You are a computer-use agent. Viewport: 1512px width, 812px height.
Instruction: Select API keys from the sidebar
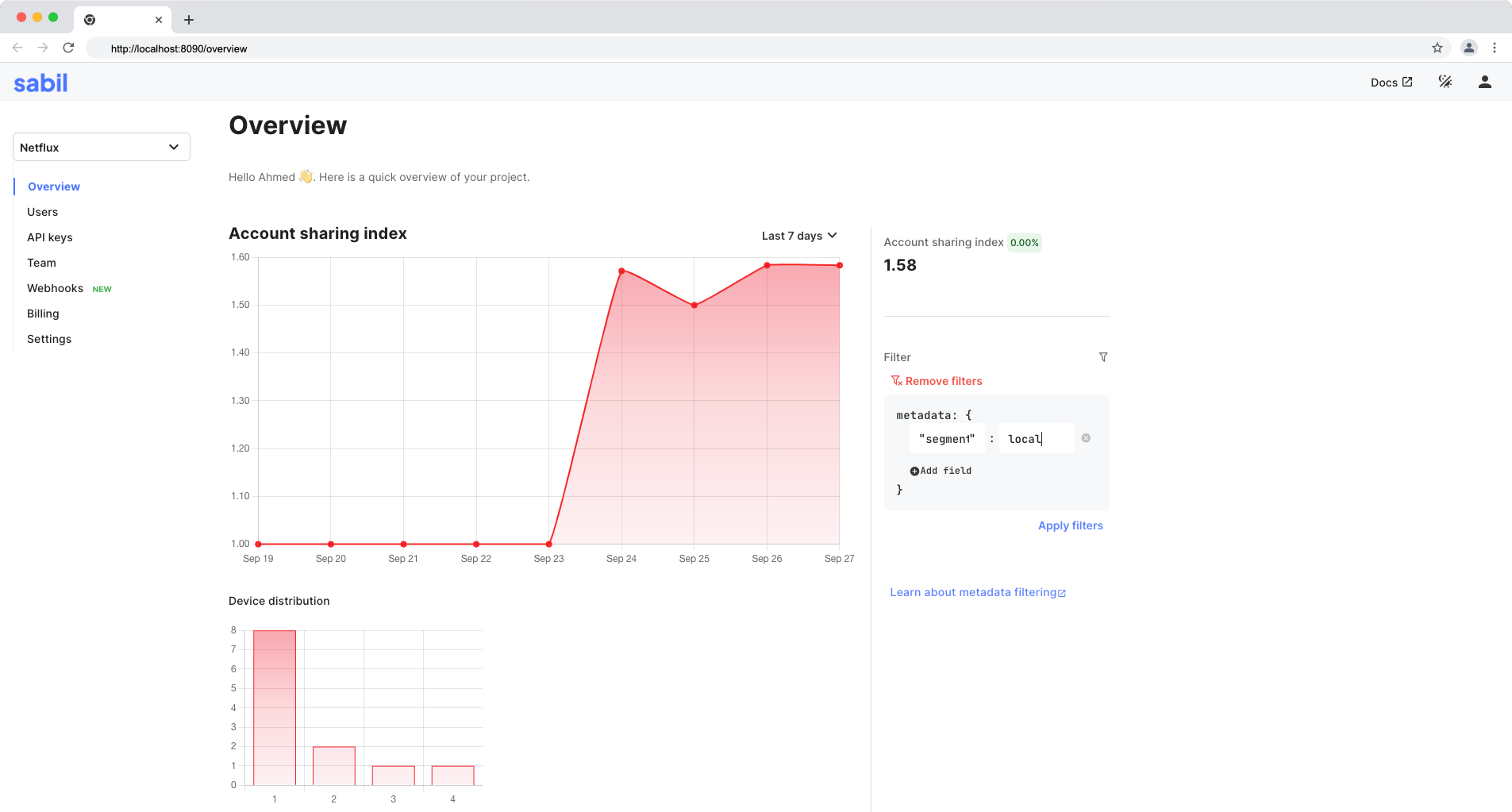pyautogui.click(x=50, y=237)
